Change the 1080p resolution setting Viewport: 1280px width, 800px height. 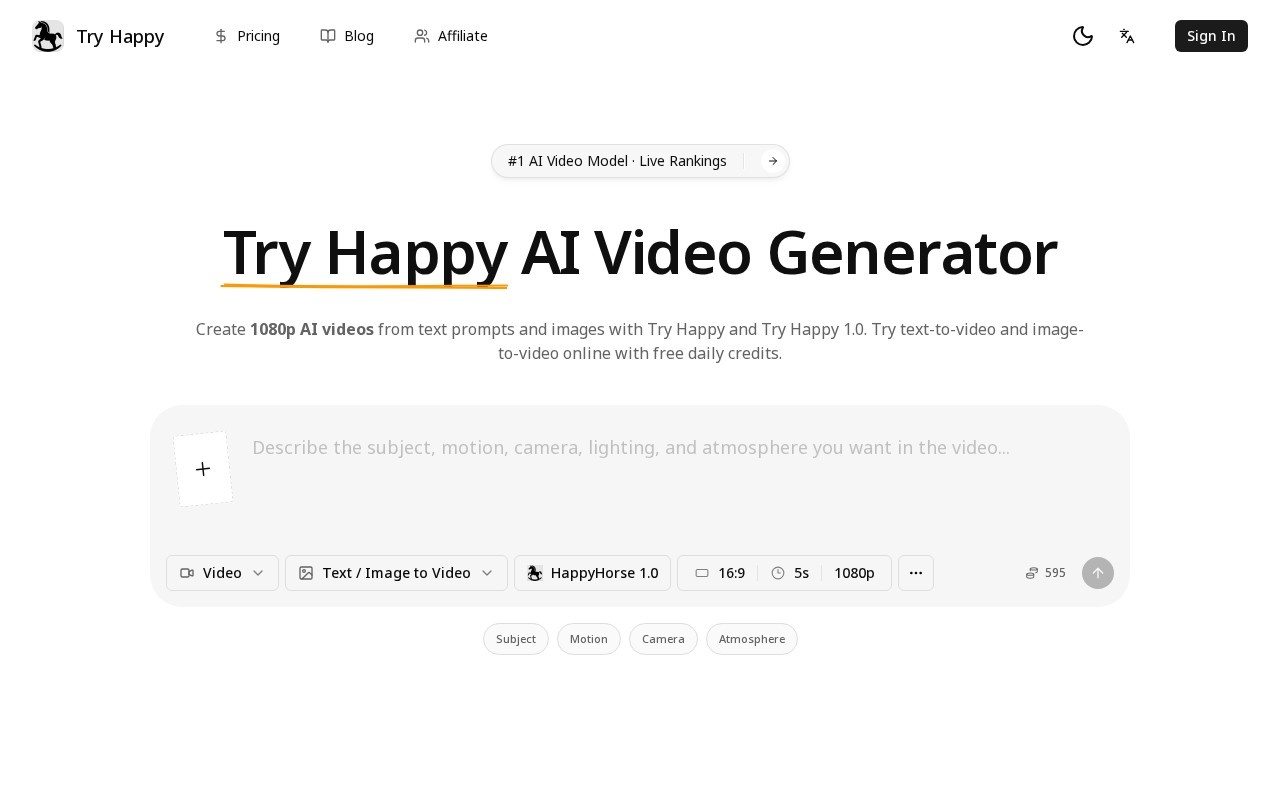click(854, 573)
